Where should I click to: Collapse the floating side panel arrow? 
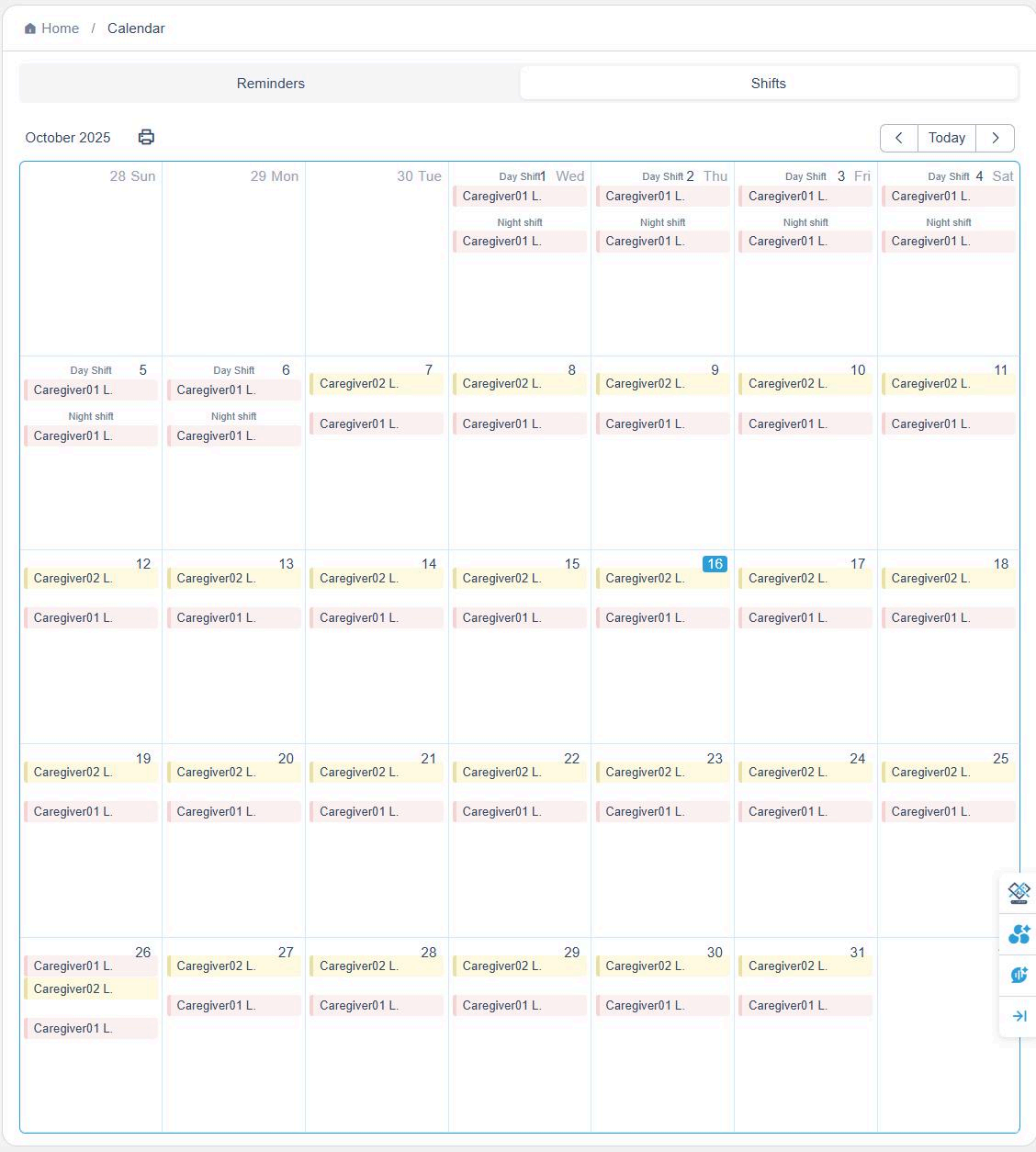pyautogui.click(x=1019, y=1016)
